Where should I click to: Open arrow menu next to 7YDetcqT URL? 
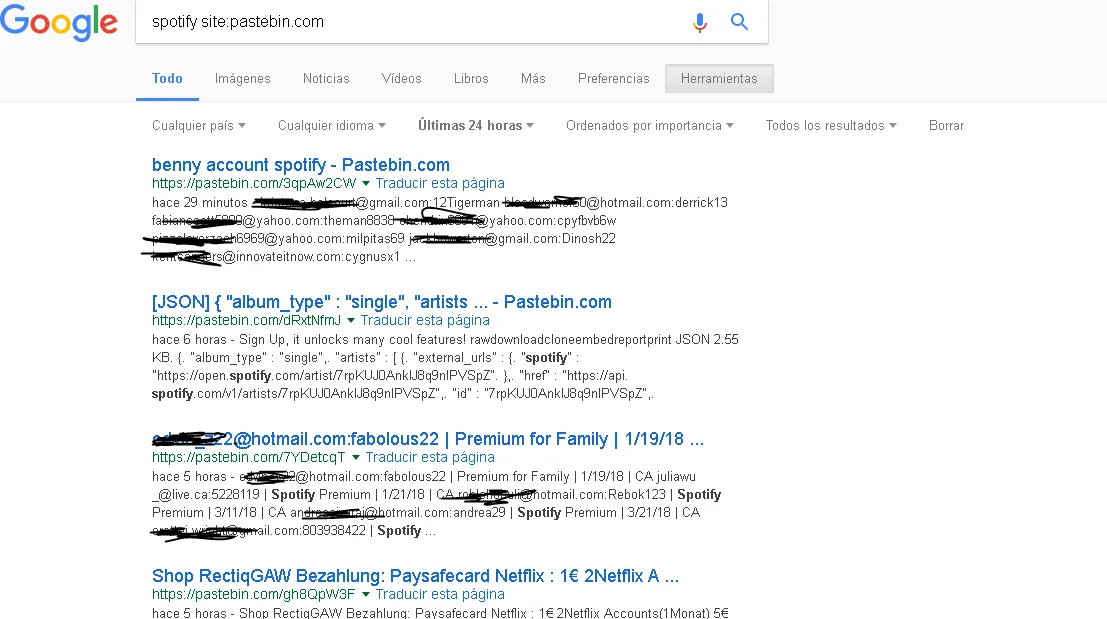click(356, 457)
